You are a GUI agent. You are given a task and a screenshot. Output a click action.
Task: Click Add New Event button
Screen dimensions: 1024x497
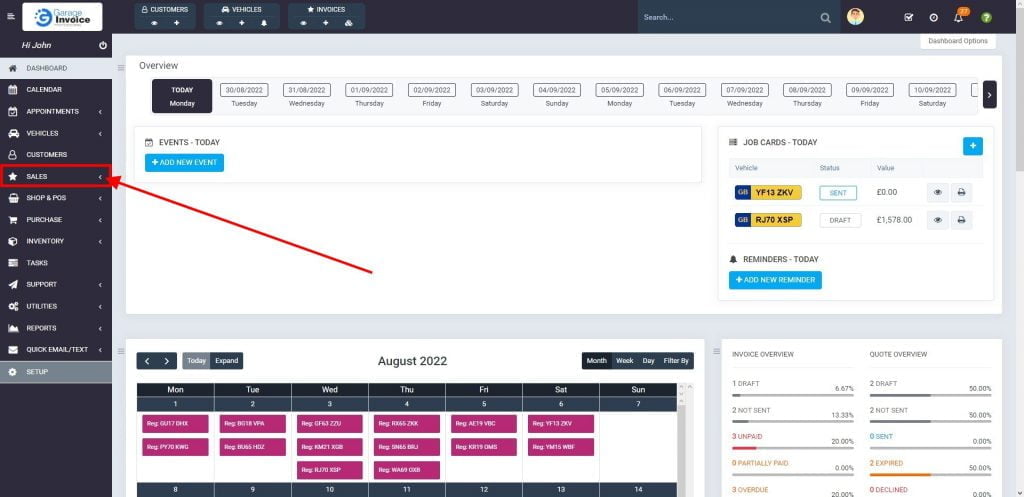184,163
